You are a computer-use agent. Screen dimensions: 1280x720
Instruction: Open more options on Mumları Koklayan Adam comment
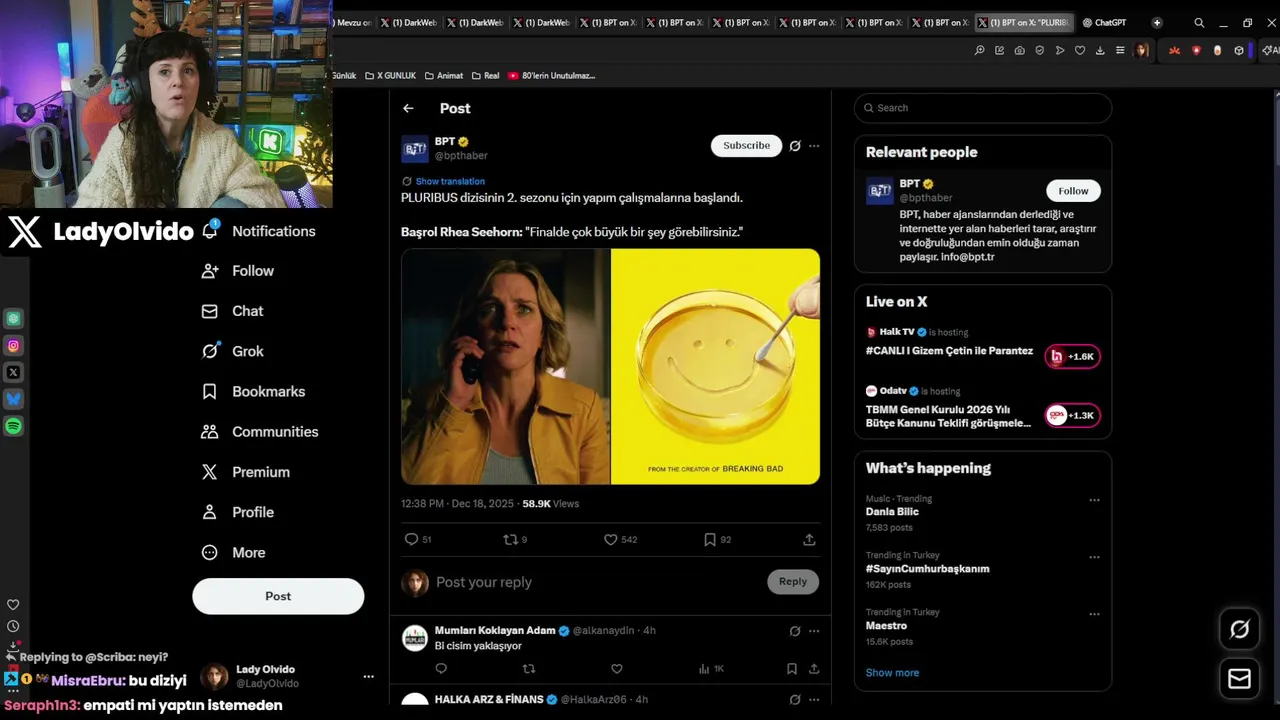click(814, 631)
